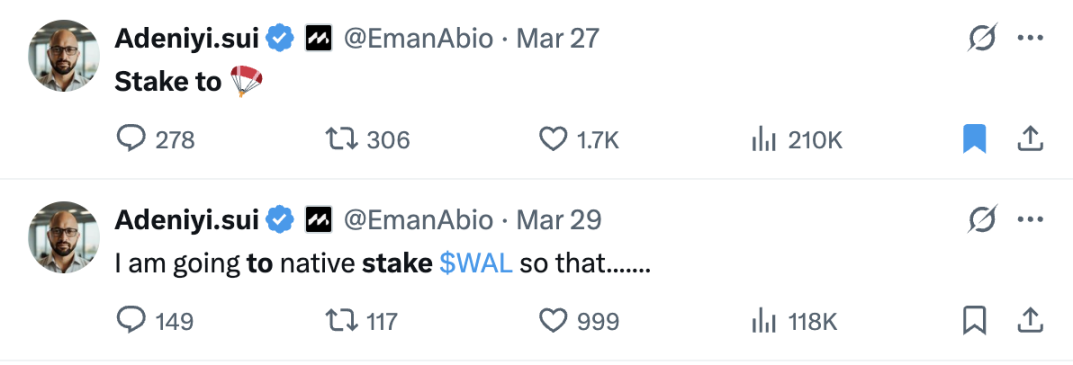Open more options for Mar 27 tweet
Image resolution: width=1073 pixels, height=365 pixels.
click(x=1030, y=38)
